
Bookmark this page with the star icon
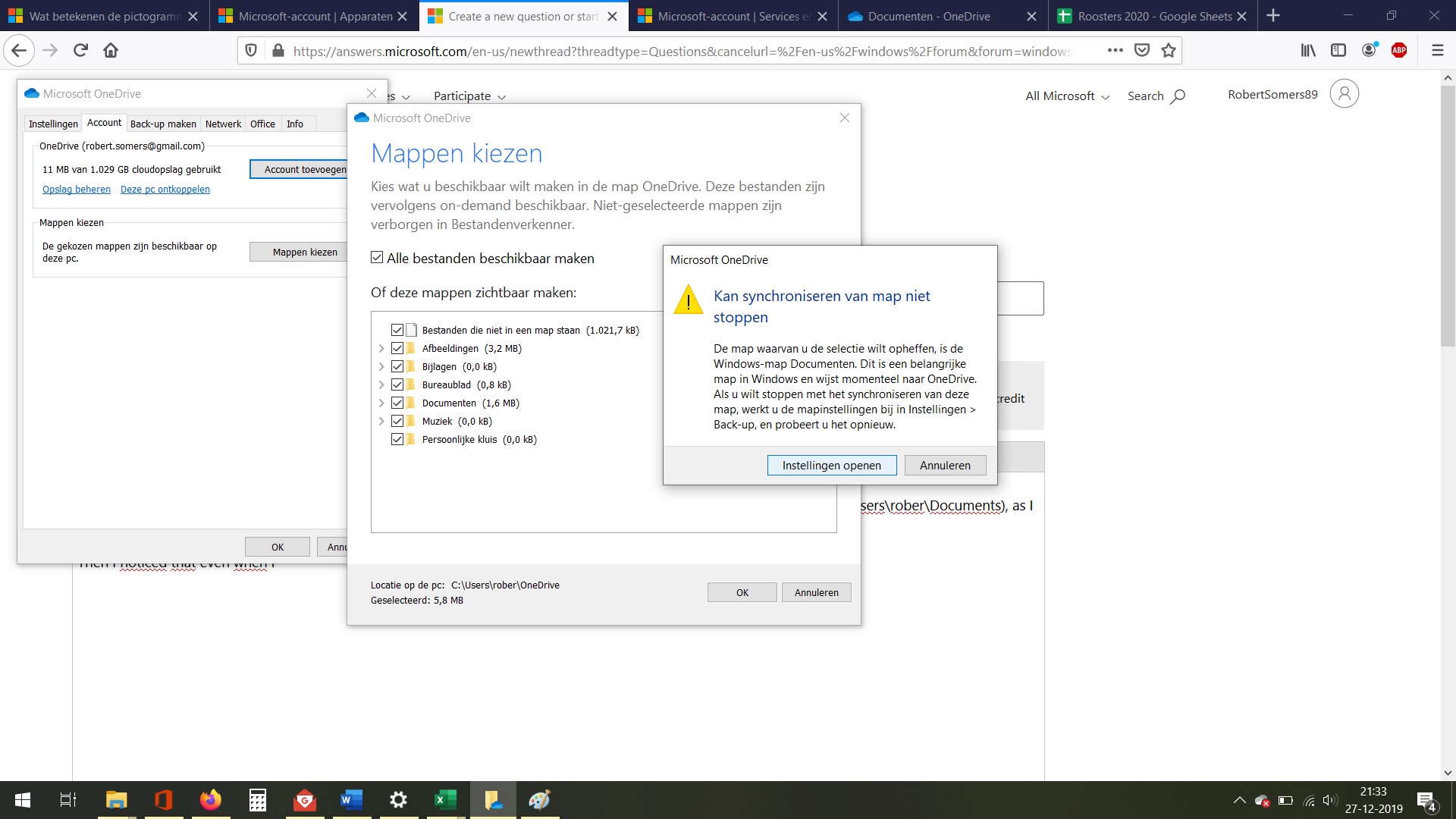click(x=1169, y=51)
